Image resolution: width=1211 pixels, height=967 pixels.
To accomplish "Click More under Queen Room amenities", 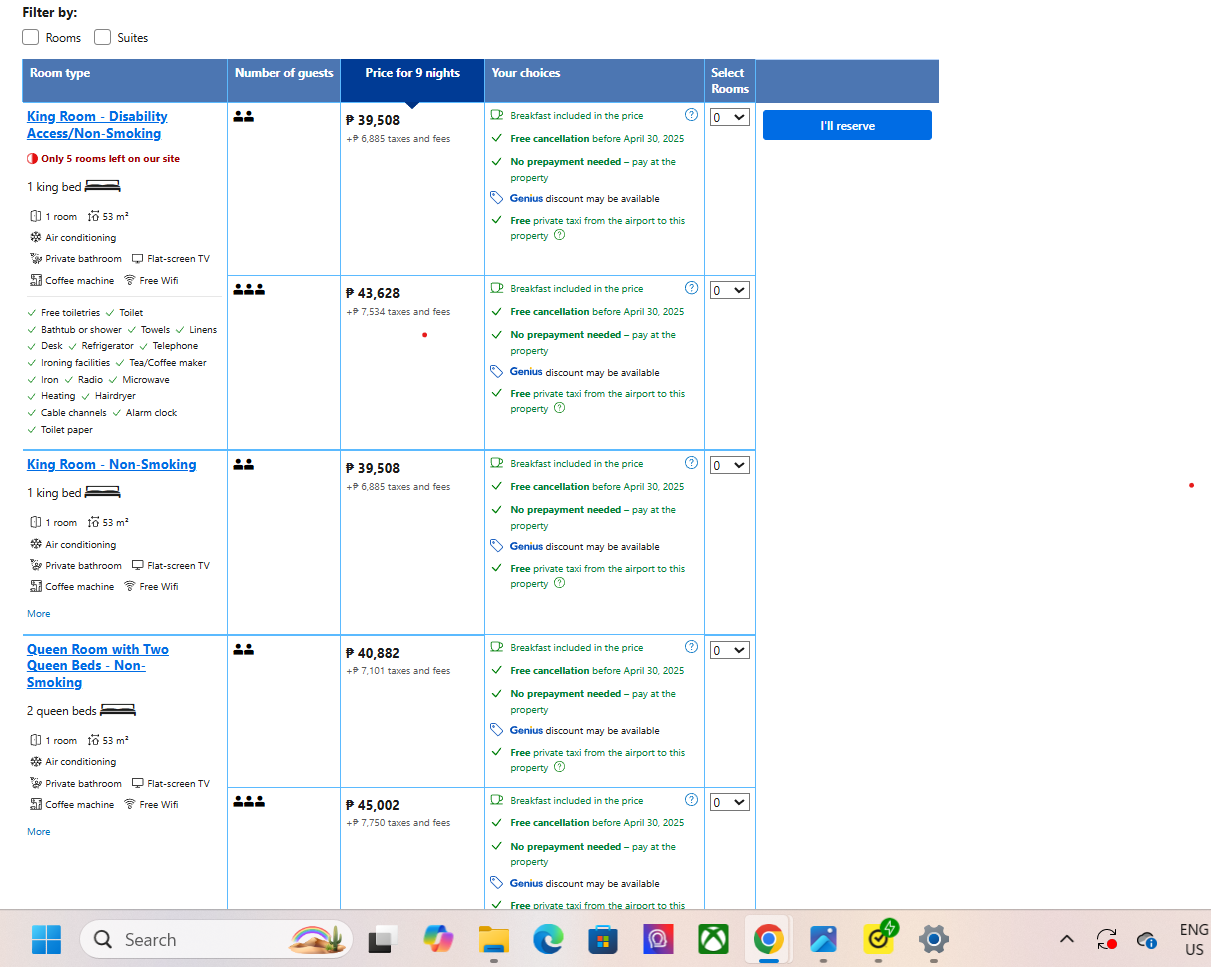I will [x=38, y=832].
